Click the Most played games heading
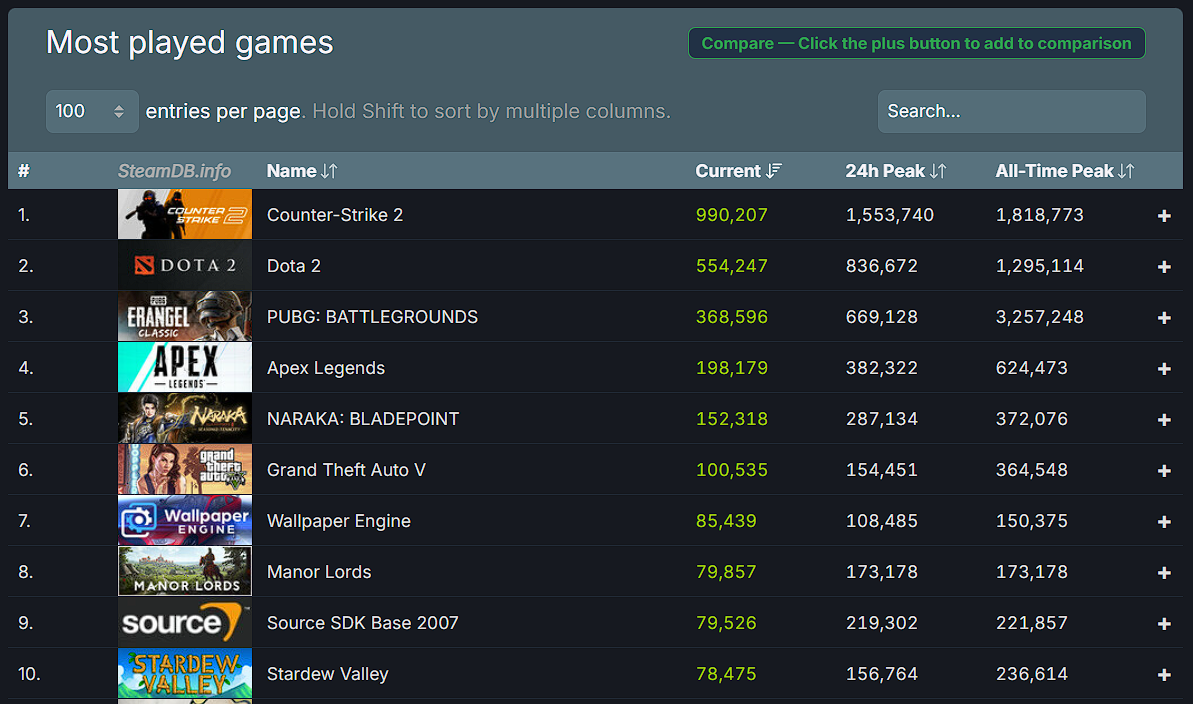 pos(189,43)
